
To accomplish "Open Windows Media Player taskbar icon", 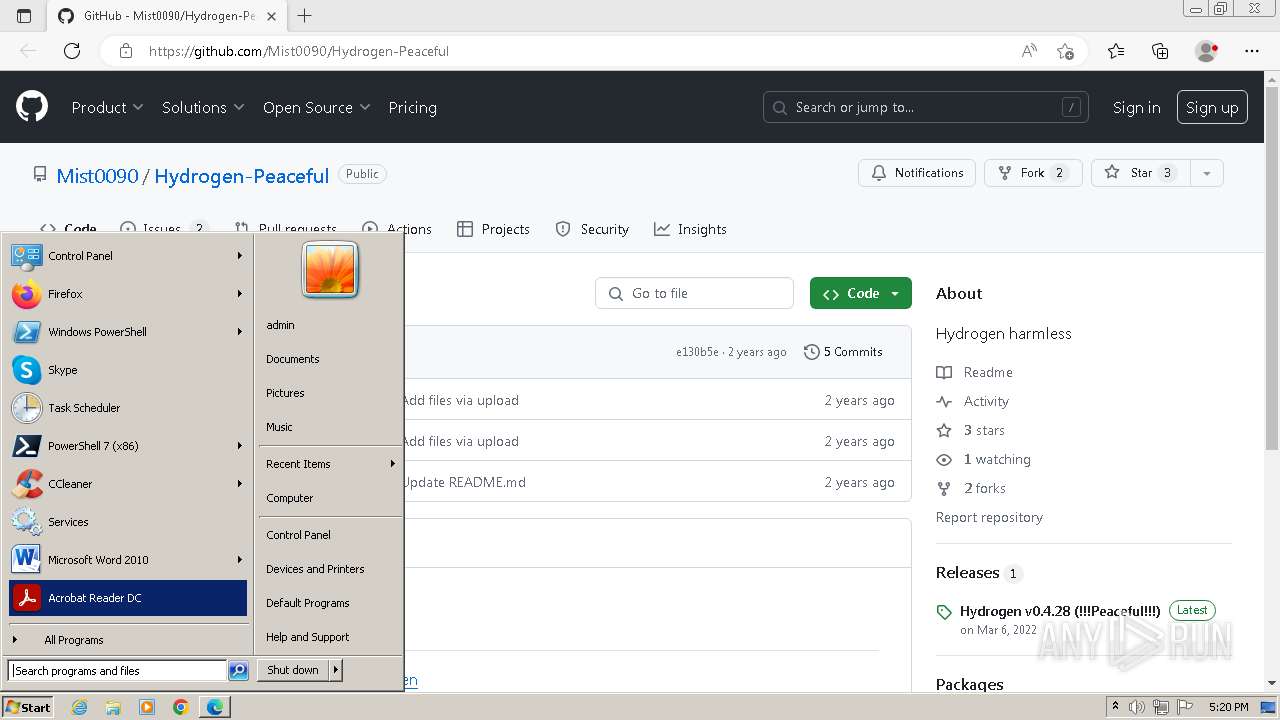I will click(x=147, y=707).
